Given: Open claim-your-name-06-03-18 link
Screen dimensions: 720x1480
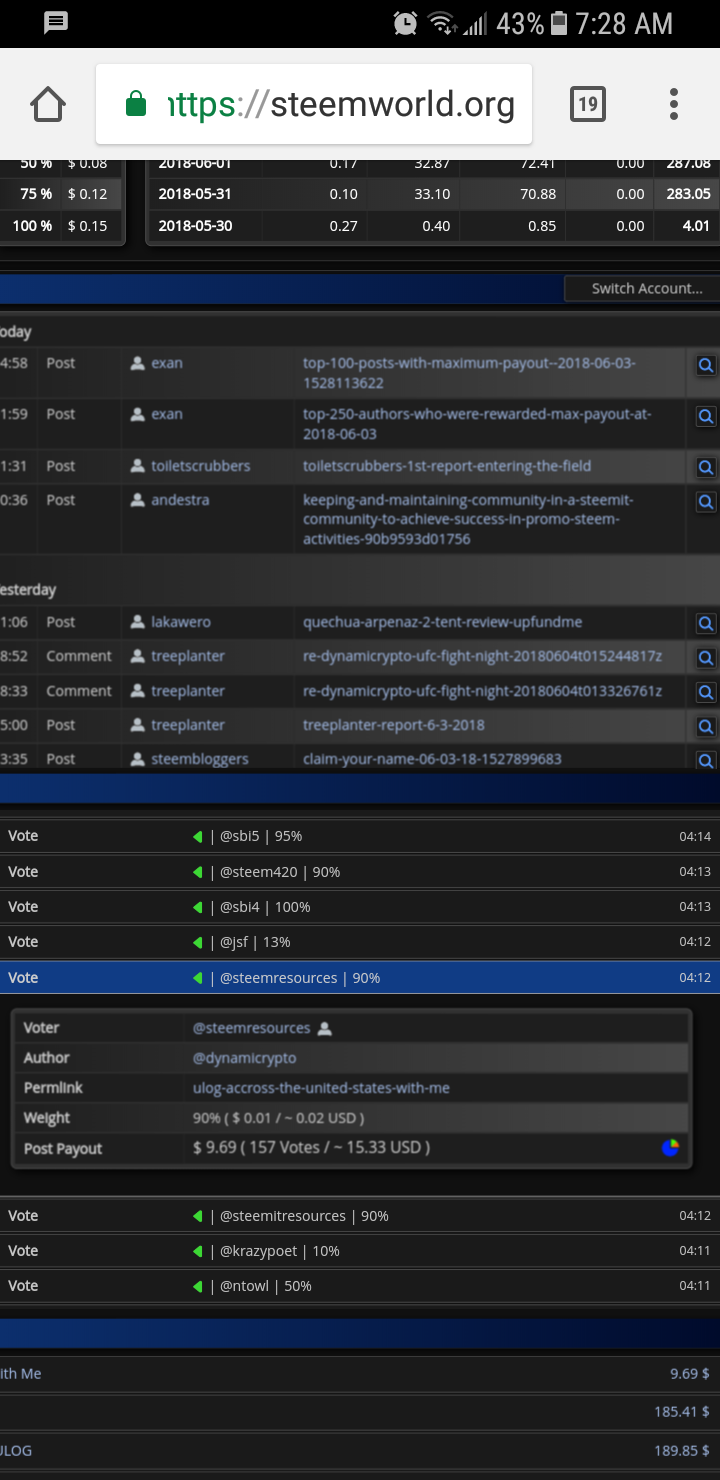Looking at the screenshot, I should (432, 759).
